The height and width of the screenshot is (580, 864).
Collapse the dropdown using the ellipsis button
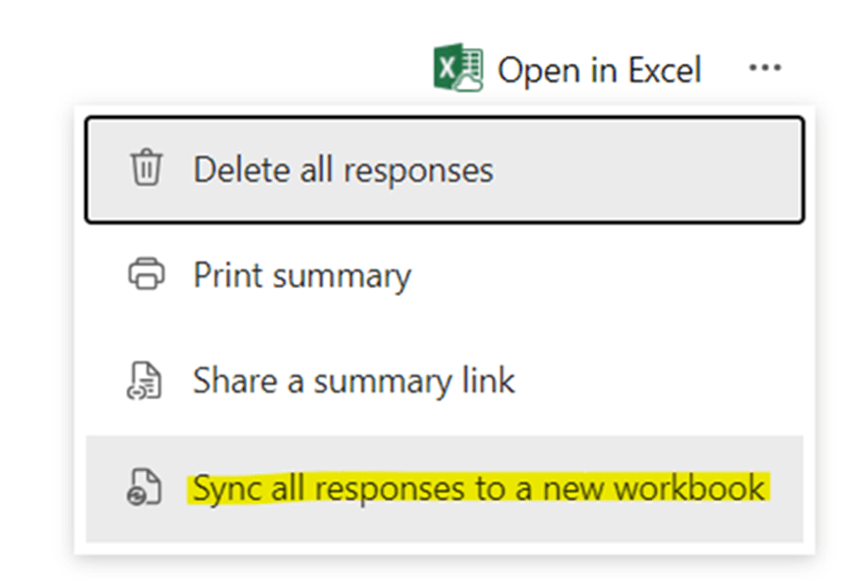[765, 68]
